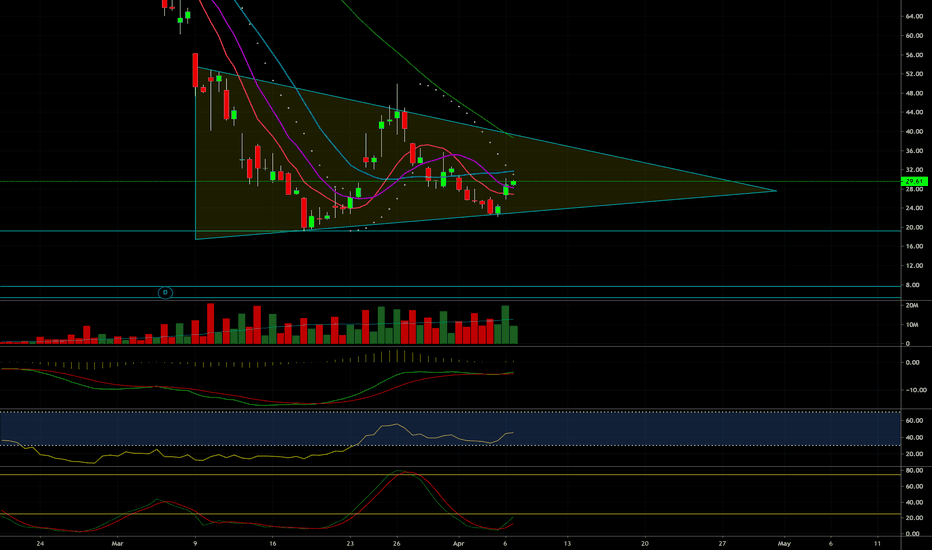932x550 pixels.
Task: Click the tallest green volume bar near Apr 6
Action: [x=505, y=325]
